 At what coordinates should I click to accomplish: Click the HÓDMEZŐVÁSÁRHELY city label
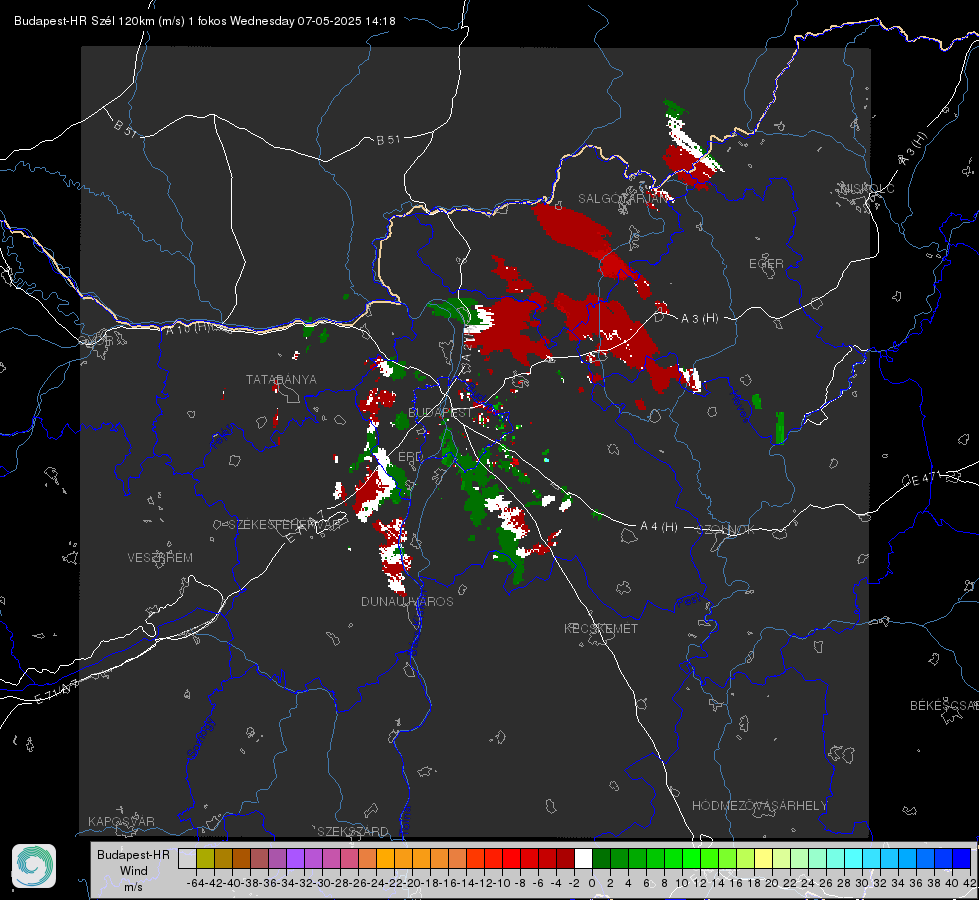pos(759,806)
